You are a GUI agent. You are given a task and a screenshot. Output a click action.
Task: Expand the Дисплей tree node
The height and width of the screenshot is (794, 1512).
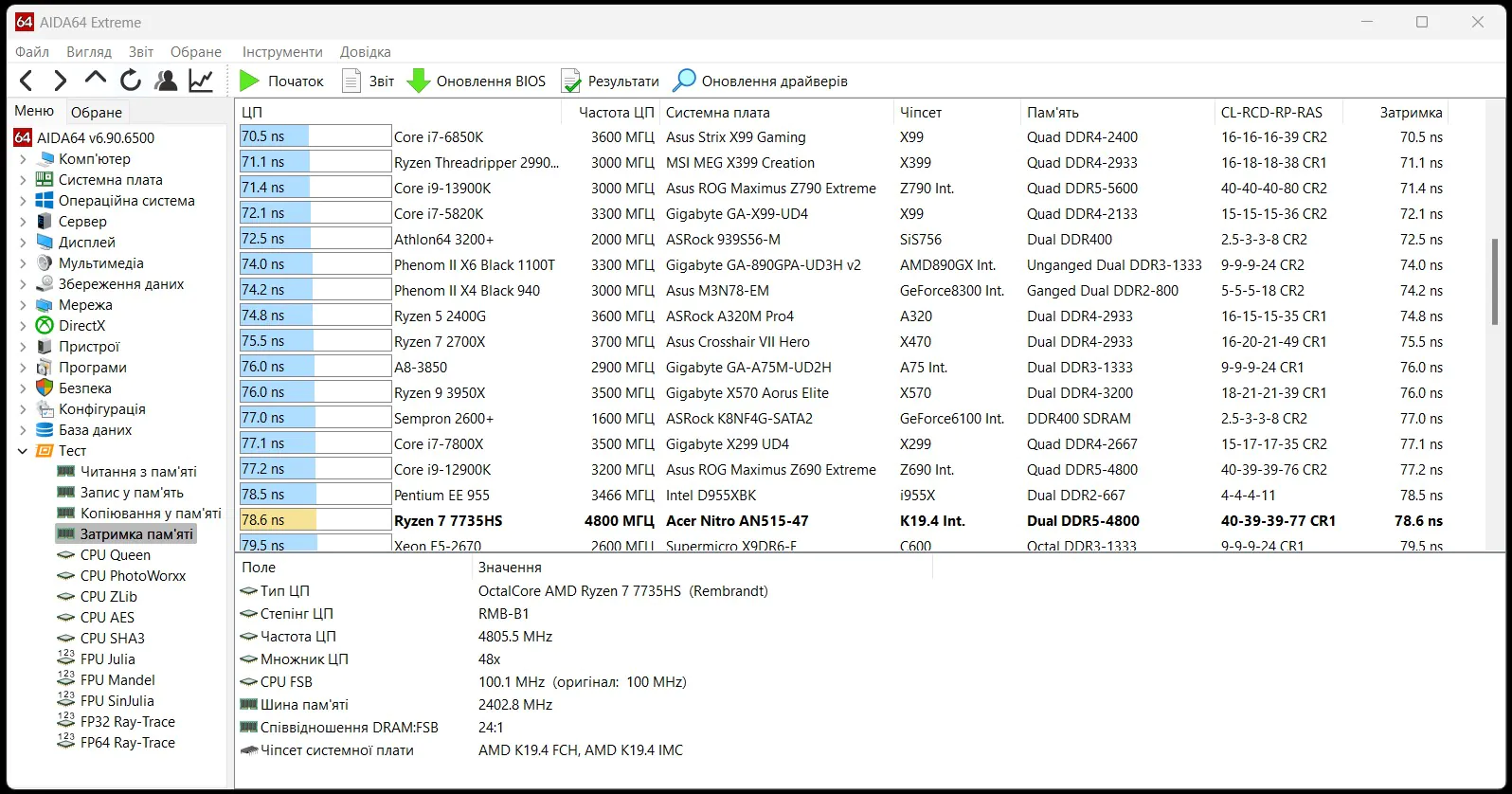pos(23,243)
